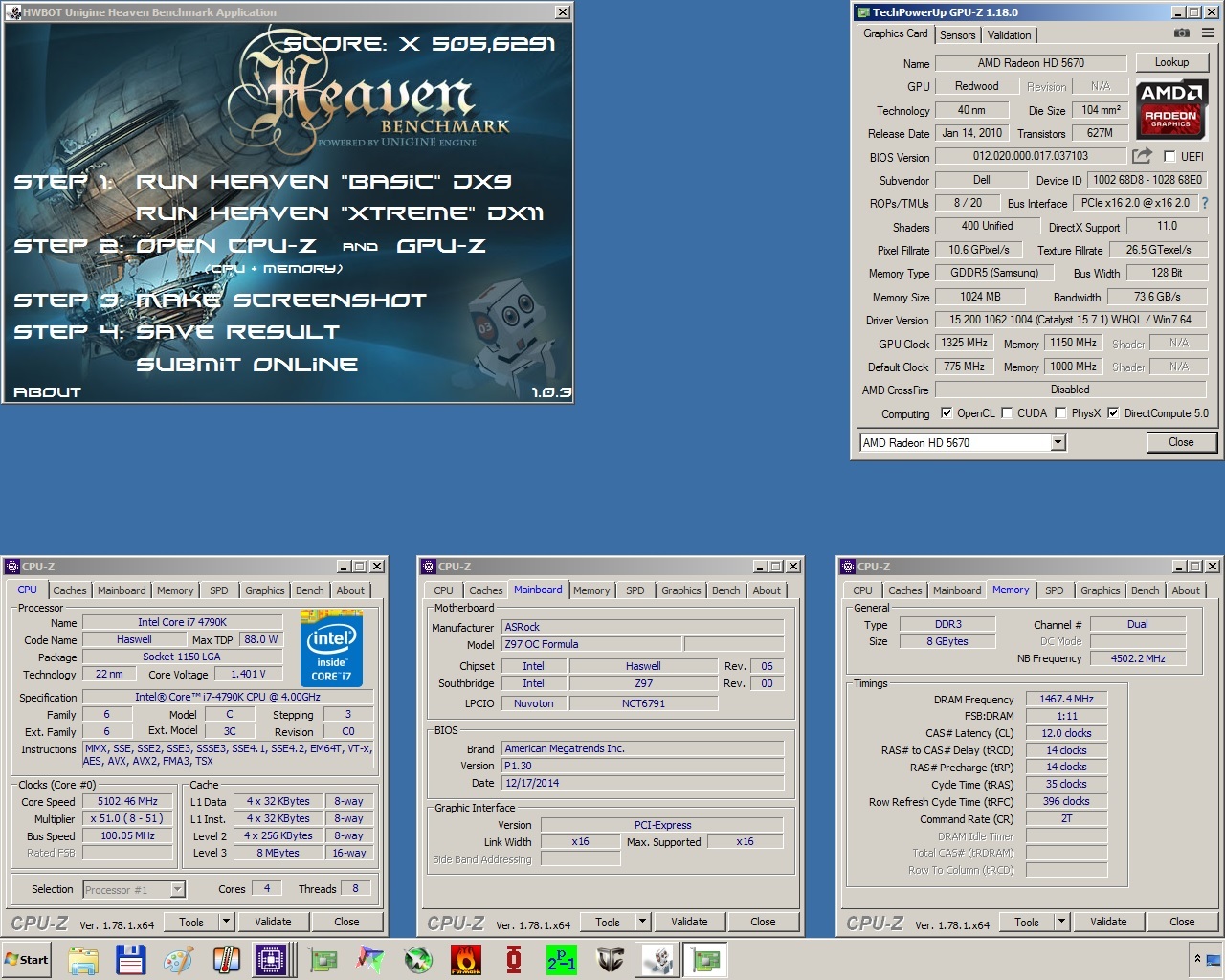Screen dimensions: 1225x980
Task: Run Heaven "Xtreme" DX11 benchmark
Action: (x=340, y=213)
